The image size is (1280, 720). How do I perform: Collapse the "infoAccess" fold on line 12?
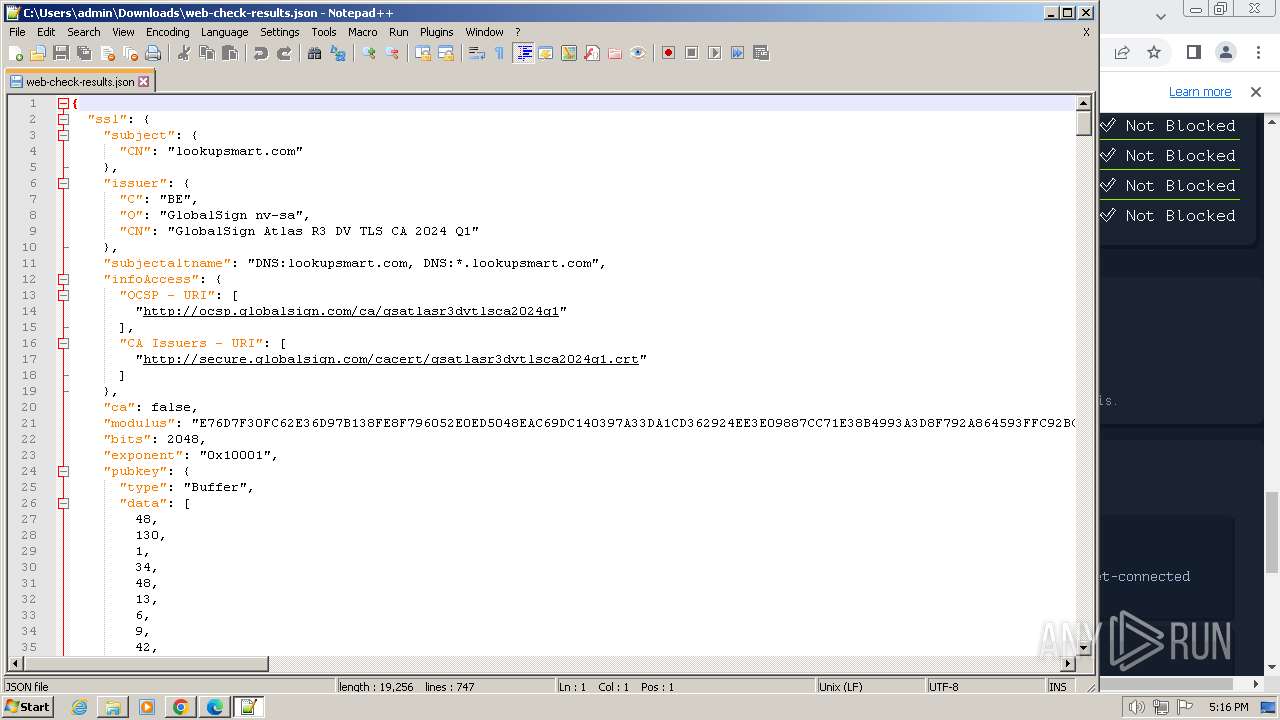tap(63, 279)
